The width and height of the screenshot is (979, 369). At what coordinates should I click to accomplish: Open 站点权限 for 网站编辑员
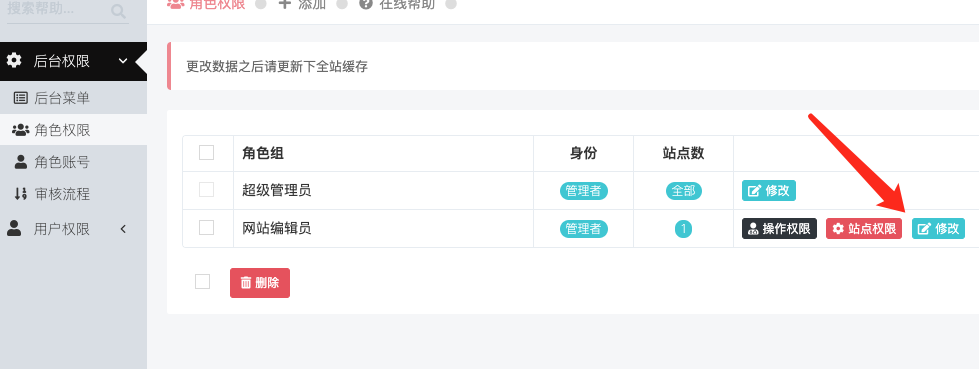pyautogui.click(x=864, y=229)
